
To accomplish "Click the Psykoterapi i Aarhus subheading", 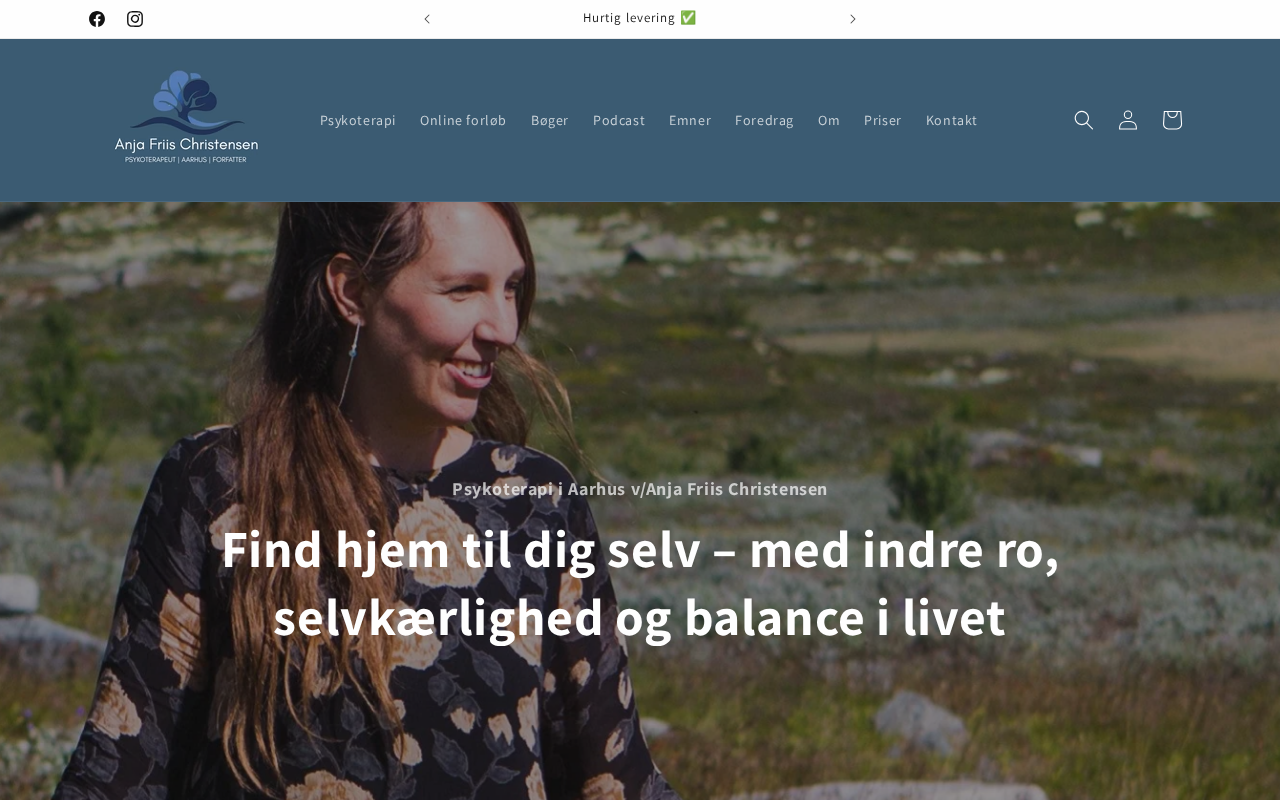I will pyautogui.click(x=640, y=489).
